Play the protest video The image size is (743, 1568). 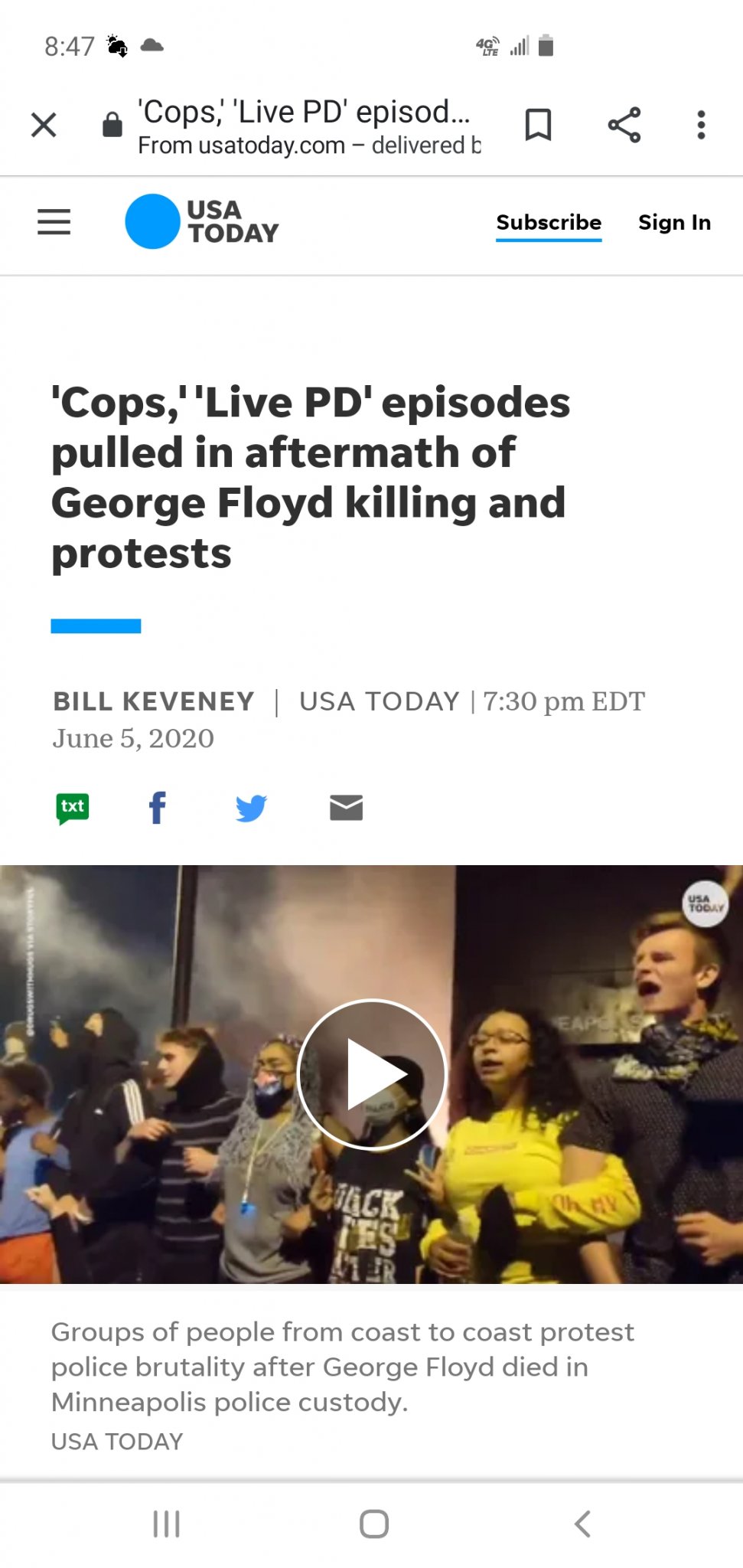pyautogui.click(x=372, y=1074)
